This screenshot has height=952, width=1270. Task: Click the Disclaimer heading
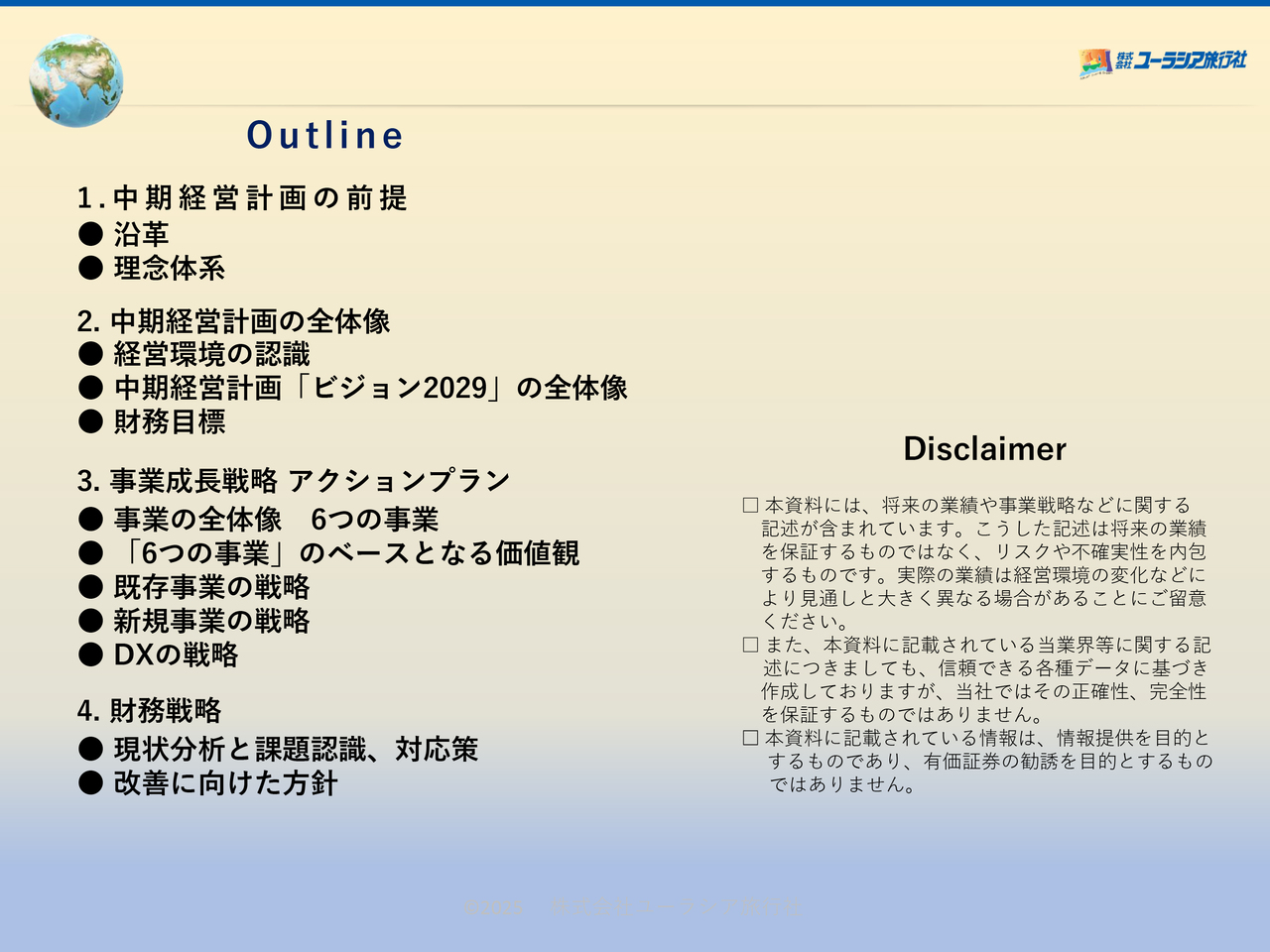pos(984,449)
